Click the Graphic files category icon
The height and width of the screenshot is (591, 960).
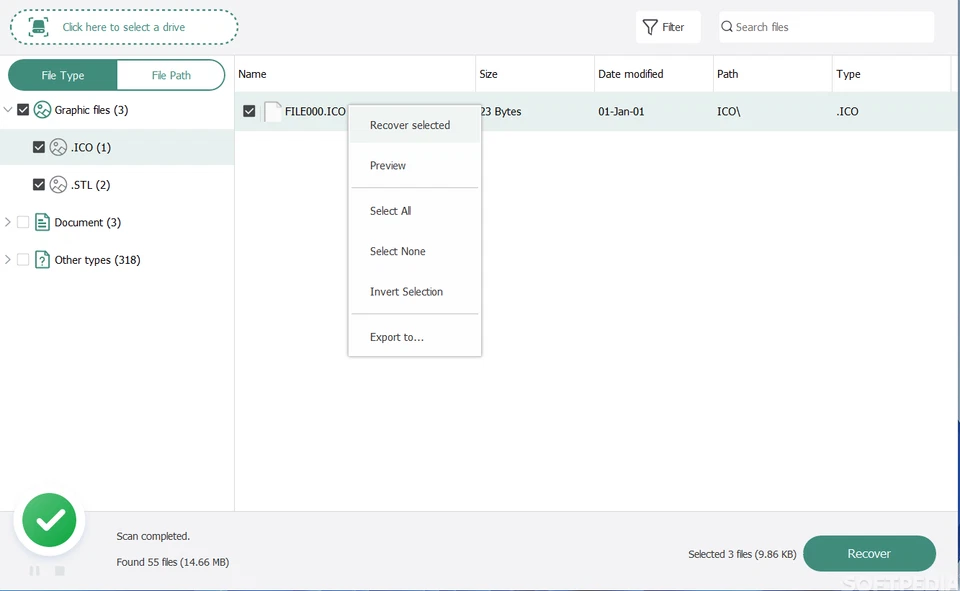click(x=42, y=110)
